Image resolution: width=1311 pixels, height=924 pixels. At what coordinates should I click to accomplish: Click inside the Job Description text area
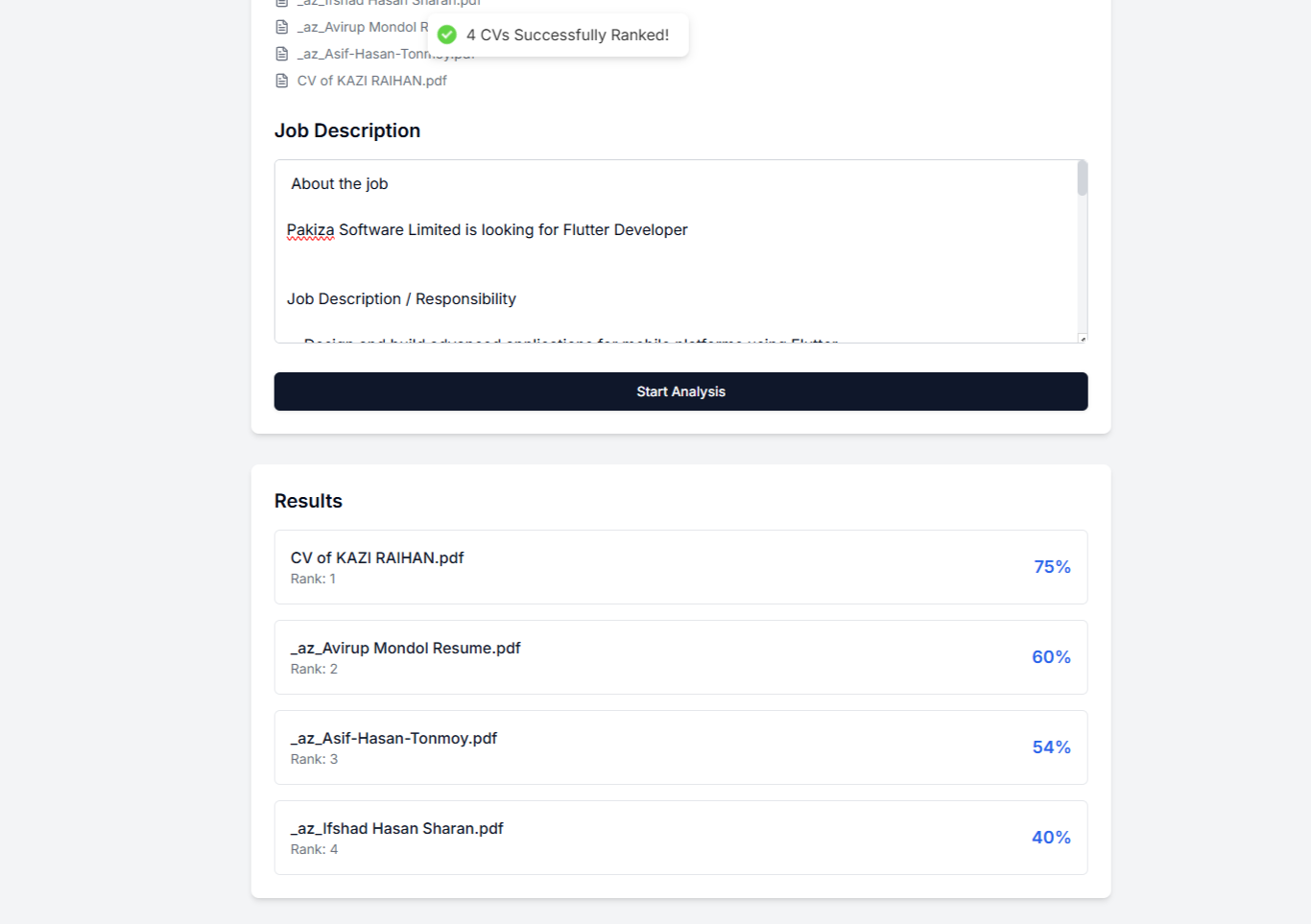(x=672, y=249)
